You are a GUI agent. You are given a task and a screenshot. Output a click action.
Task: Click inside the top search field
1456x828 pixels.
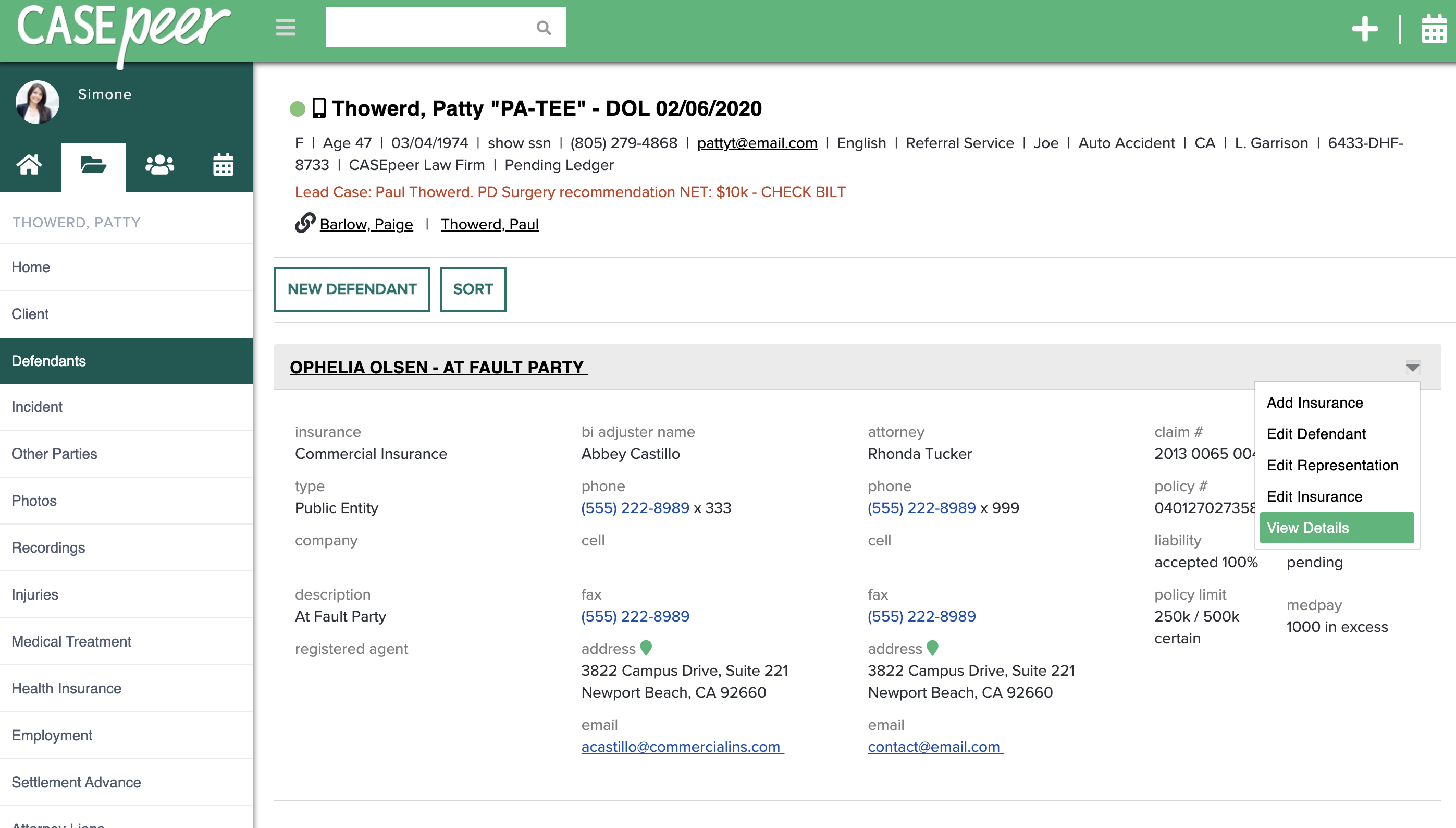tap(432, 27)
